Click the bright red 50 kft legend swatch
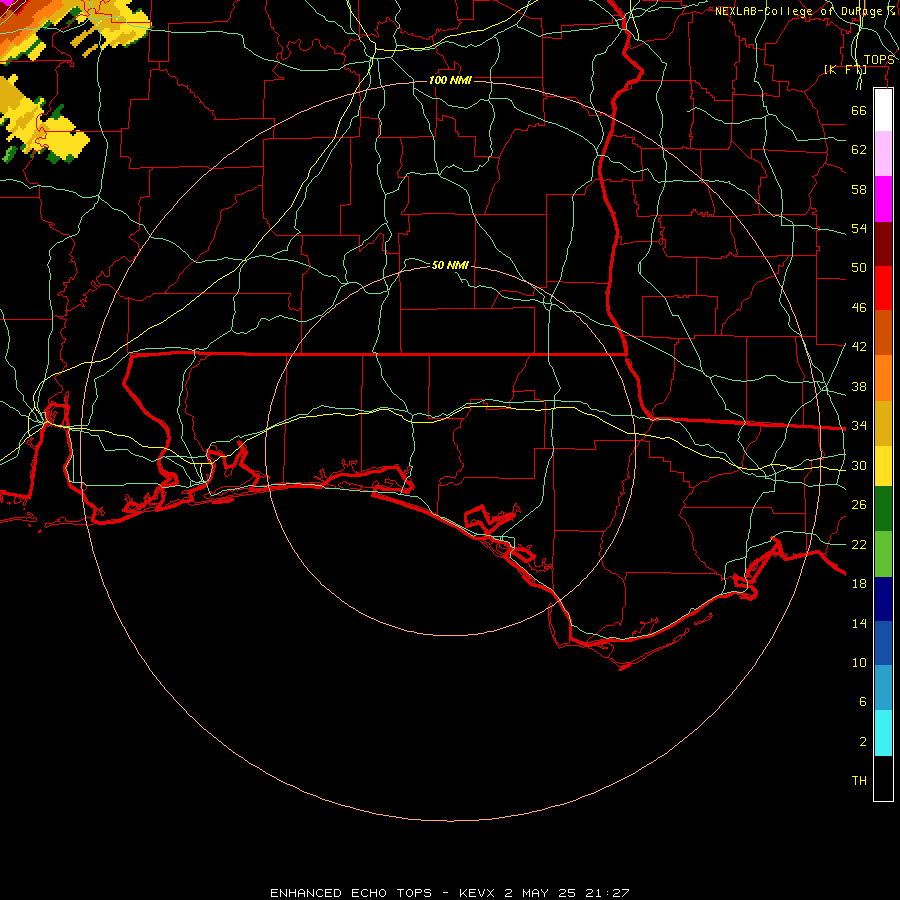The height and width of the screenshot is (900, 900). tap(883, 288)
